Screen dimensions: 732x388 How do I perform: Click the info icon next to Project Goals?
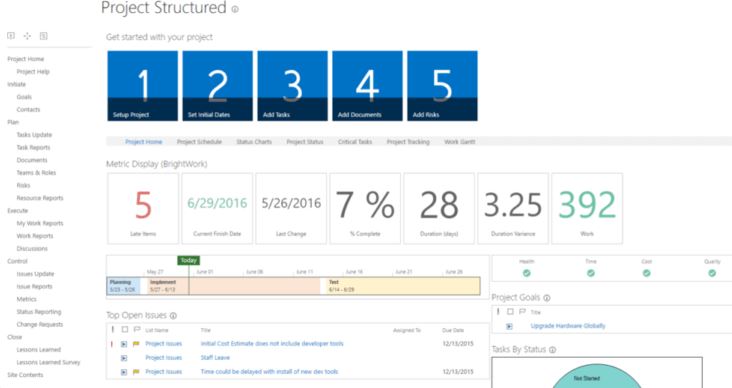tap(547, 298)
